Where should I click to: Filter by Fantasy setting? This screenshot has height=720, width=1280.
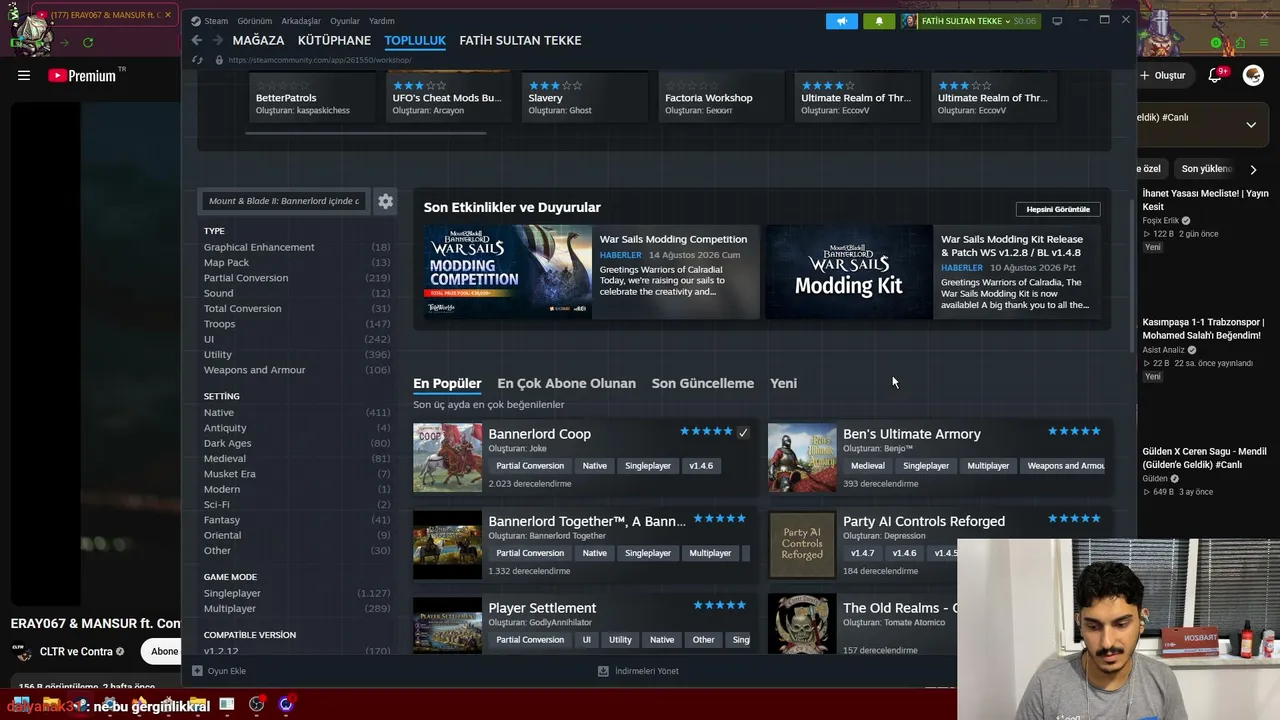[222, 520]
